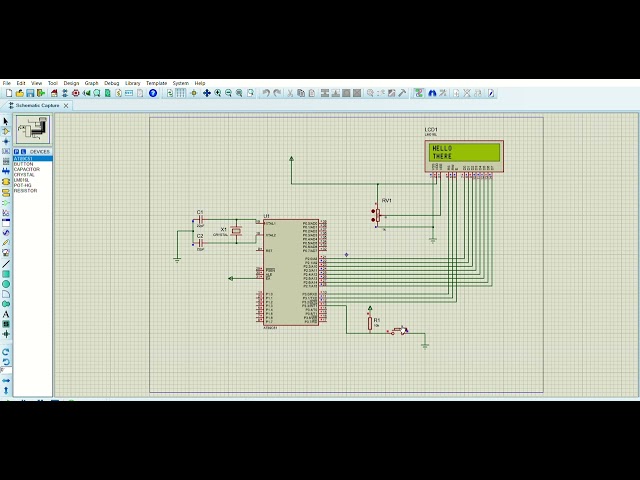The image size is (640, 480).
Task: Close the Schematic Capture tab
Action: [x=66, y=106]
